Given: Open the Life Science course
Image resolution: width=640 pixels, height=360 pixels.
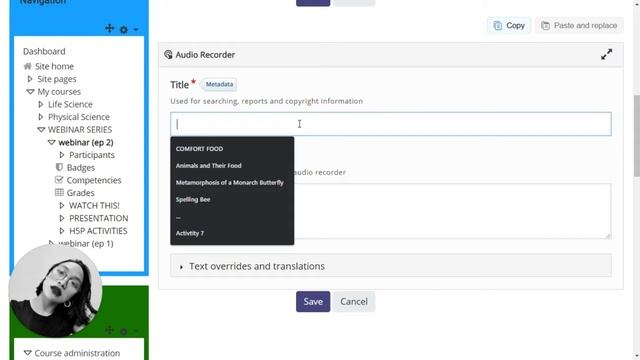Looking at the screenshot, I should pyautogui.click(x=70, y=104).
